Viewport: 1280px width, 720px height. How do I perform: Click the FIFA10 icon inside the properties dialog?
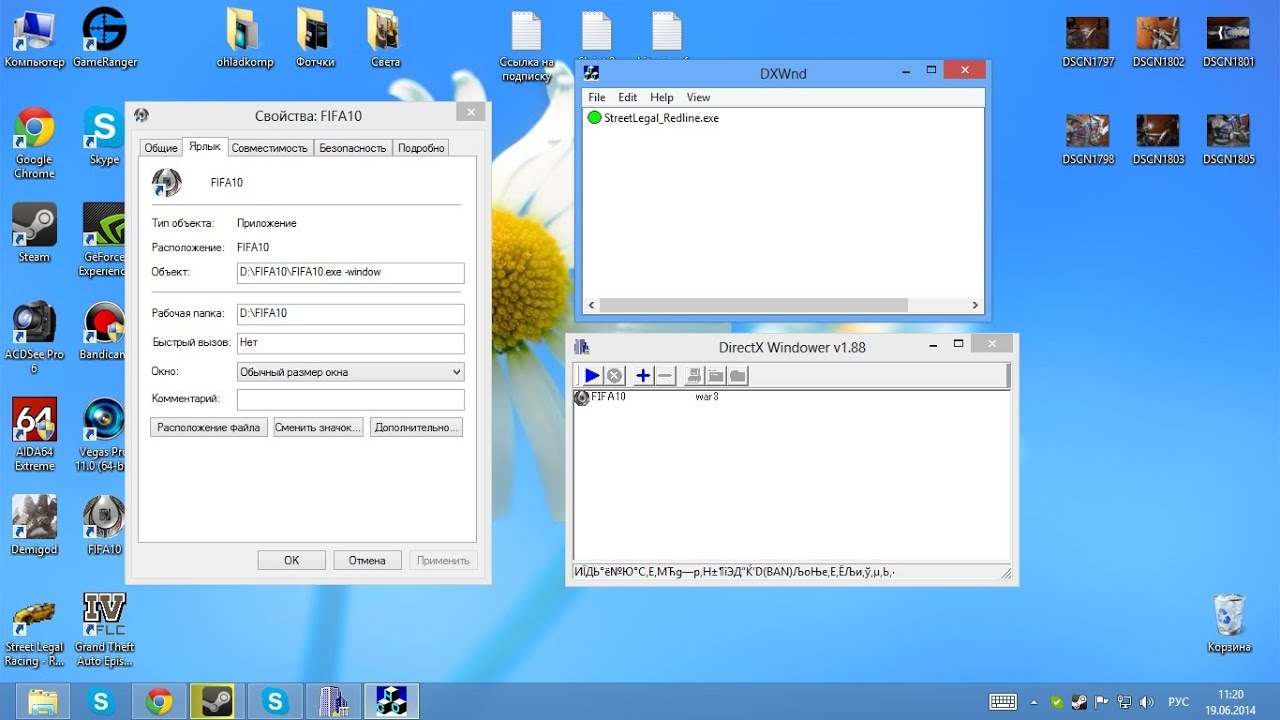point(167,182)
